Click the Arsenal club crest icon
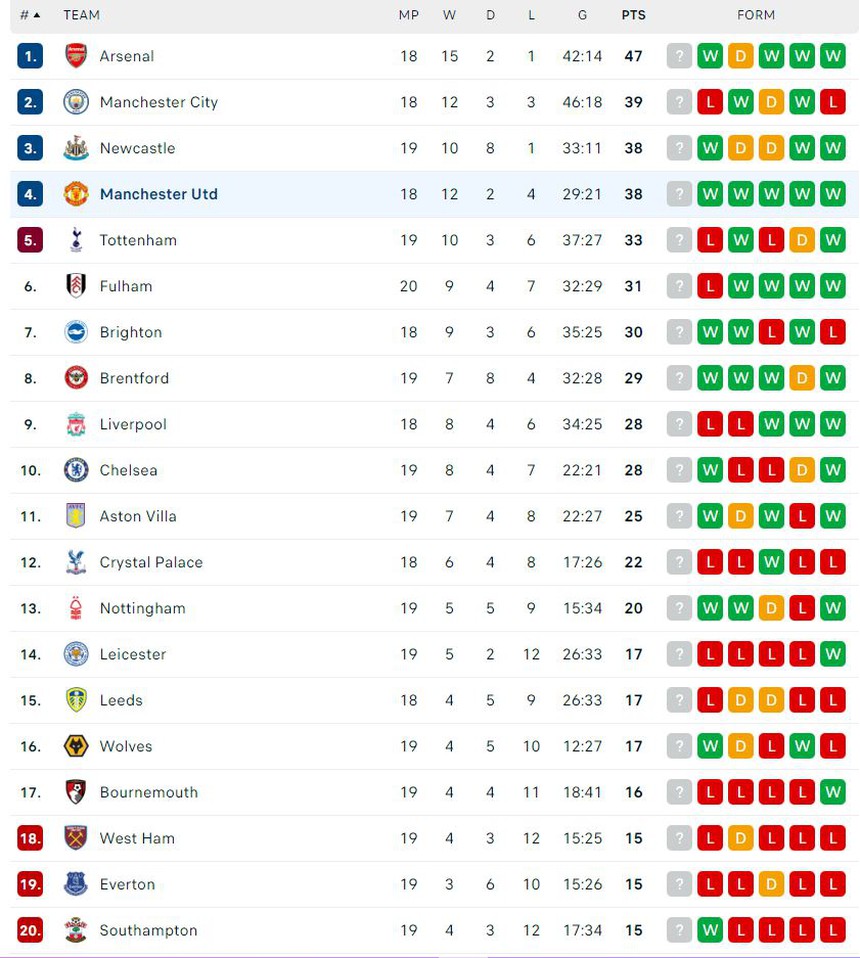The width and height of the screenshot is (860, 958). tap(76, 56)
